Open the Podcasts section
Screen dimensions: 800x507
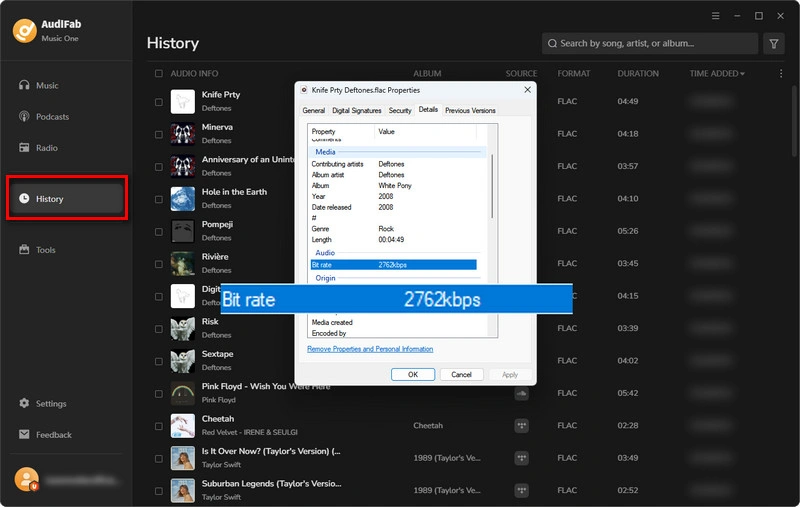44,116
